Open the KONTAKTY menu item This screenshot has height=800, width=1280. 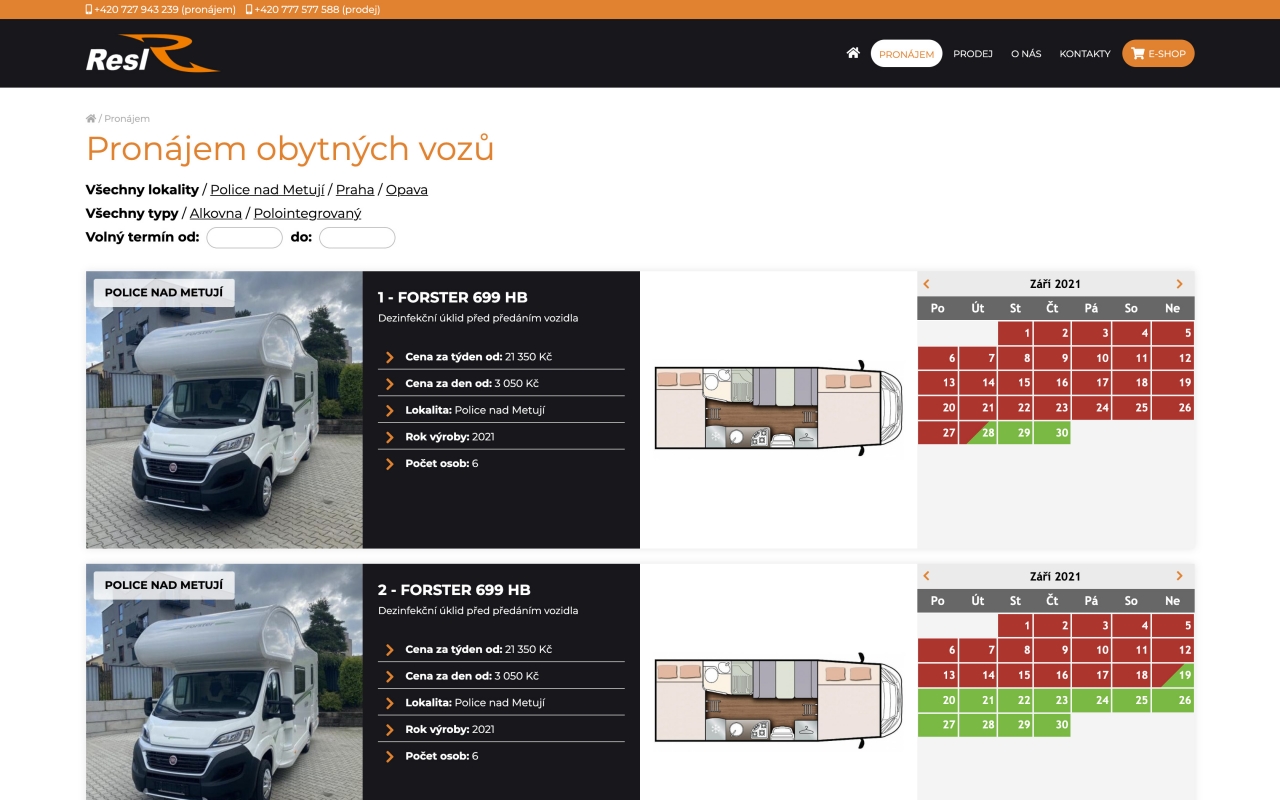click(x=1085, y=54)
